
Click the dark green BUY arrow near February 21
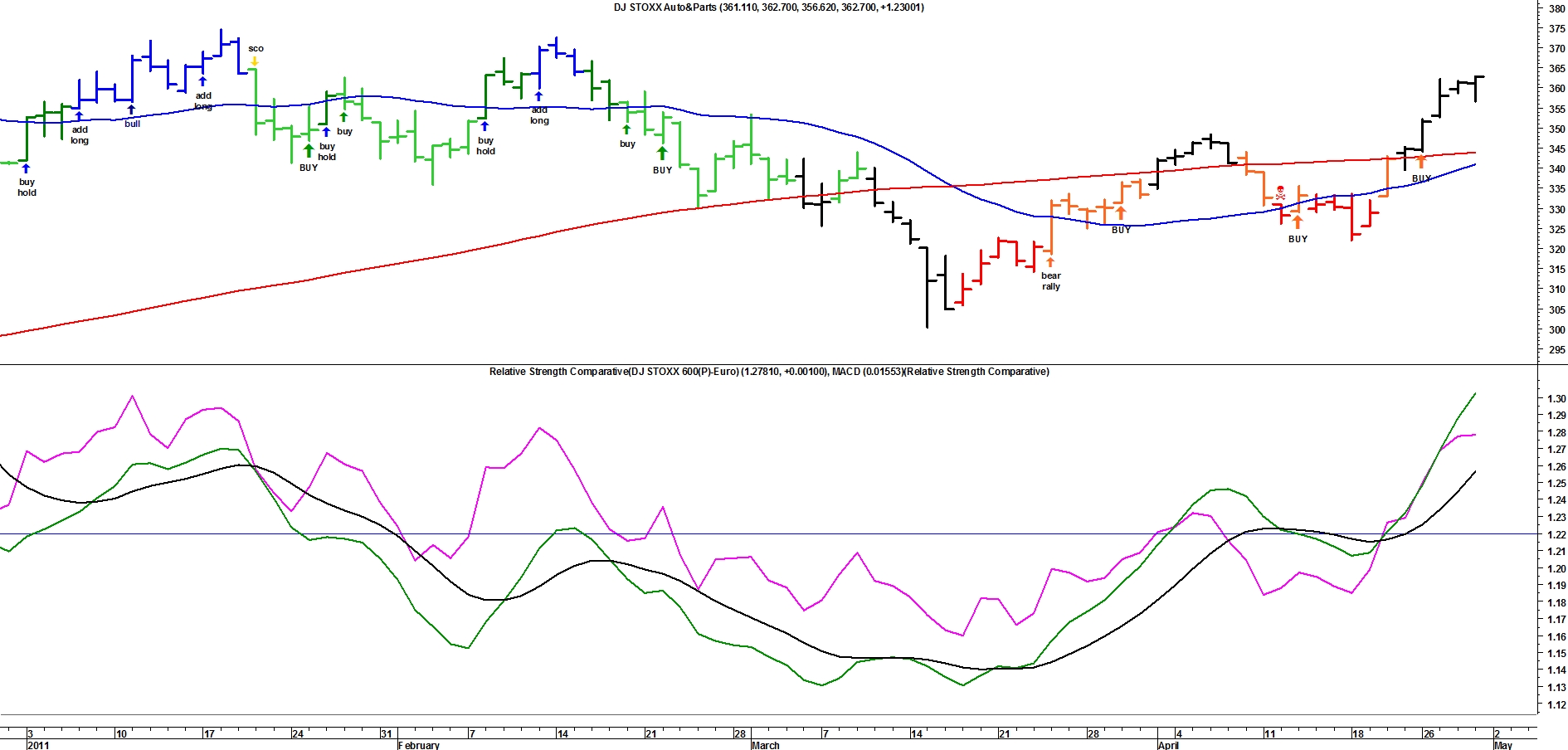[662, 153]
